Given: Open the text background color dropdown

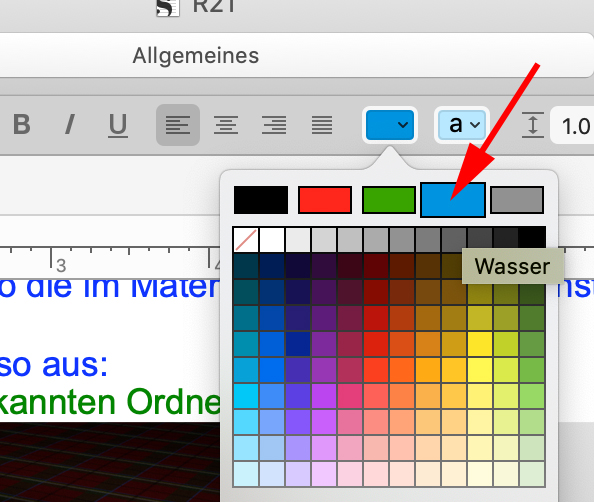Looking at the screenshot, I should pos(462,125).
